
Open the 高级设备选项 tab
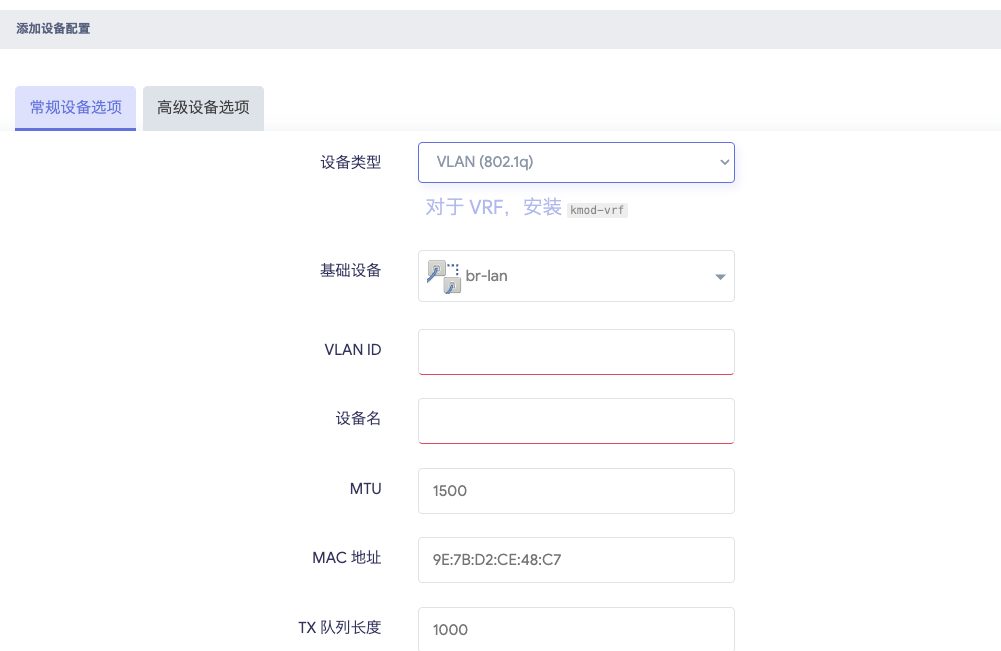[x=203, y=107]
